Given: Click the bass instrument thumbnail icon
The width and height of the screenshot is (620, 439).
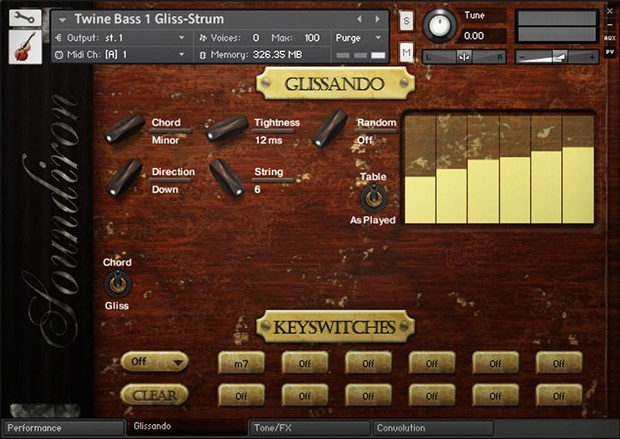Looking at the screenshot, I should tap(25, 47).
